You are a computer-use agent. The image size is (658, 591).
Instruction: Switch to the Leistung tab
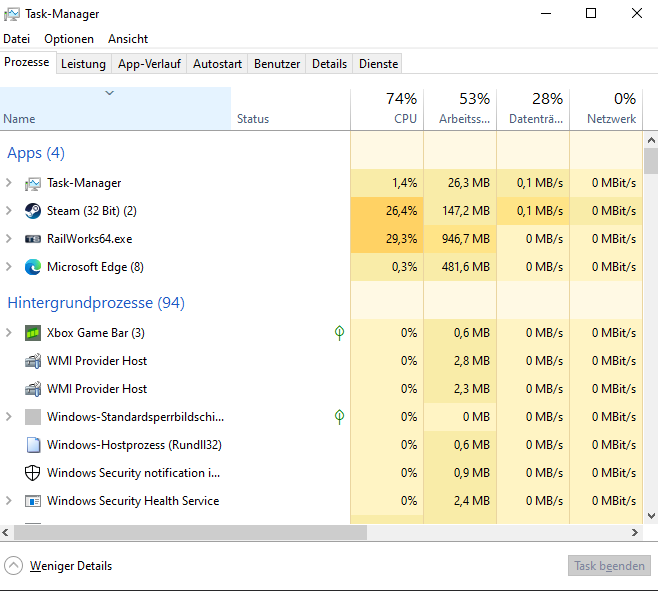83,63
